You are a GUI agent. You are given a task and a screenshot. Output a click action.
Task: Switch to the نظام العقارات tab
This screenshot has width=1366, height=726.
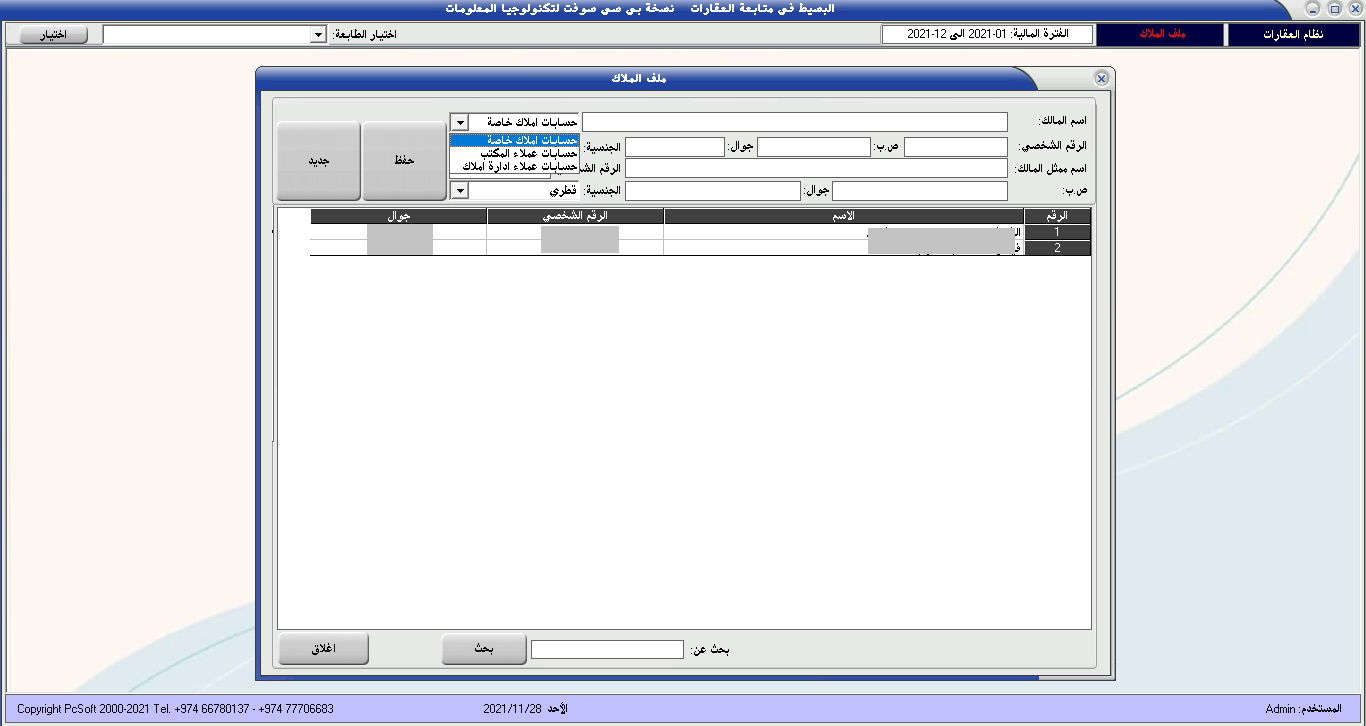1293,35
